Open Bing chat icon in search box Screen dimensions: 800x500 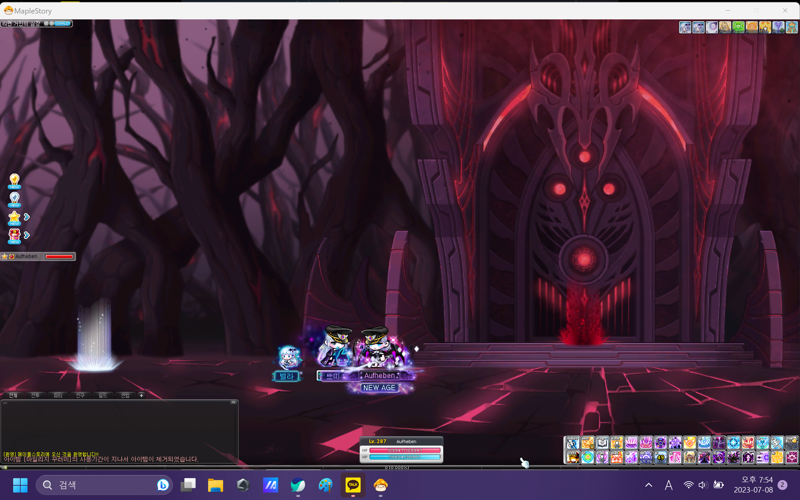point(163,485)
